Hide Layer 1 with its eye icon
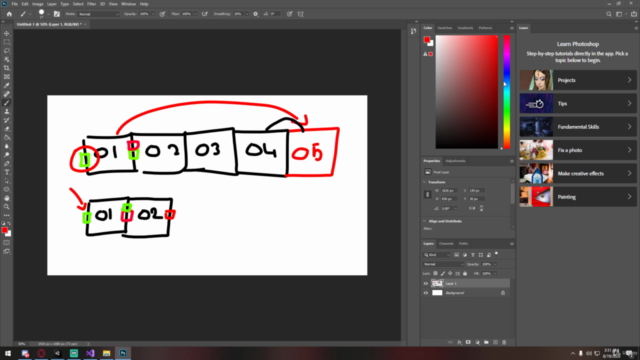 [426, 283]
